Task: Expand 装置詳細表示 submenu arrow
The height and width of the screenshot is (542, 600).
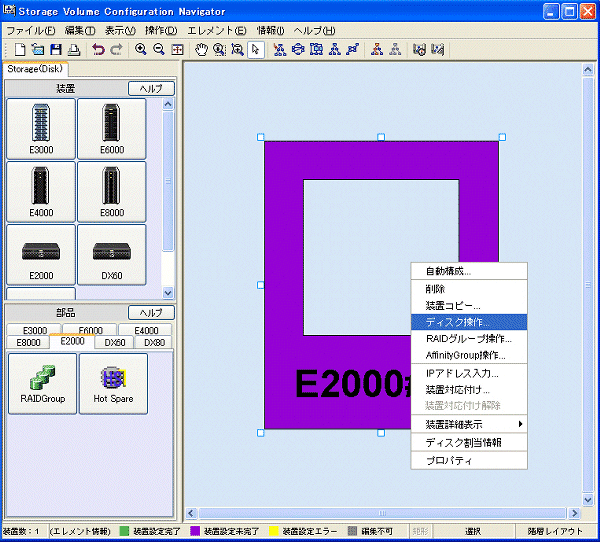Action: tap(519, 425)
